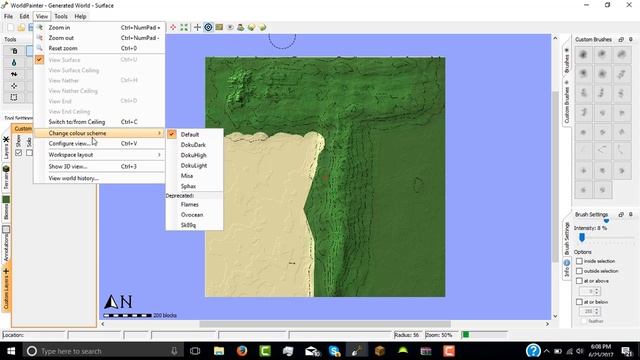Click the green expand arrows toolbar icon

[184, 27]
